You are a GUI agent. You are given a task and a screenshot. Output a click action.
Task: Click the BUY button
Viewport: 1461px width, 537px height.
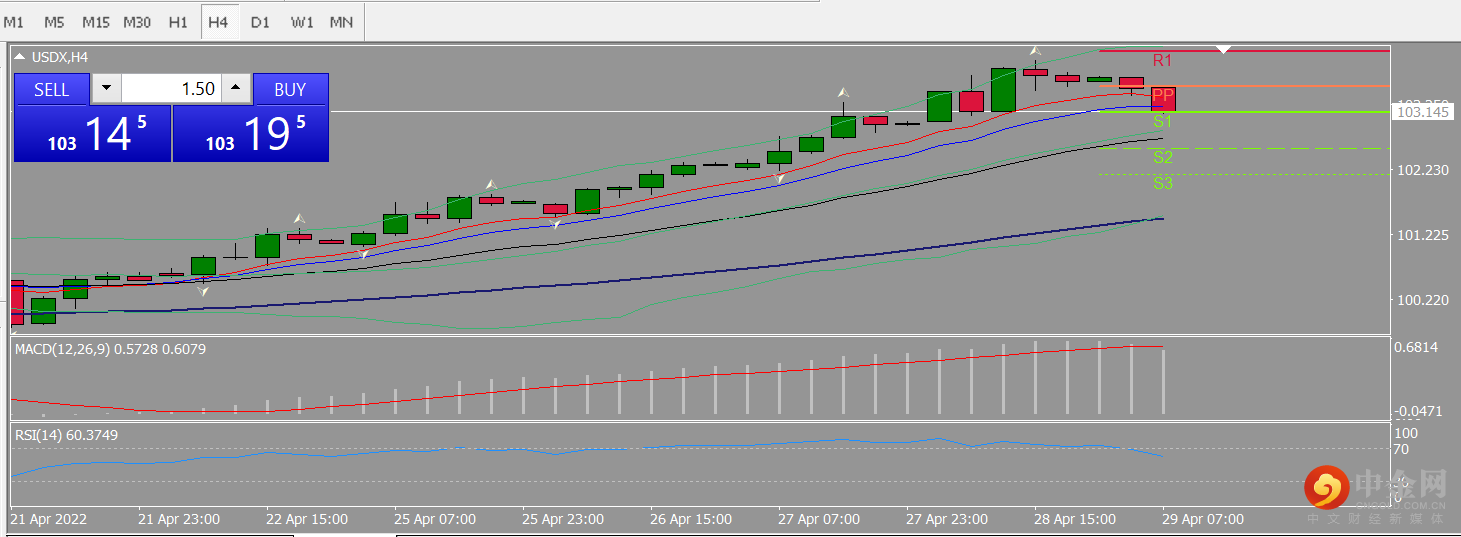[x=290, y=89]
